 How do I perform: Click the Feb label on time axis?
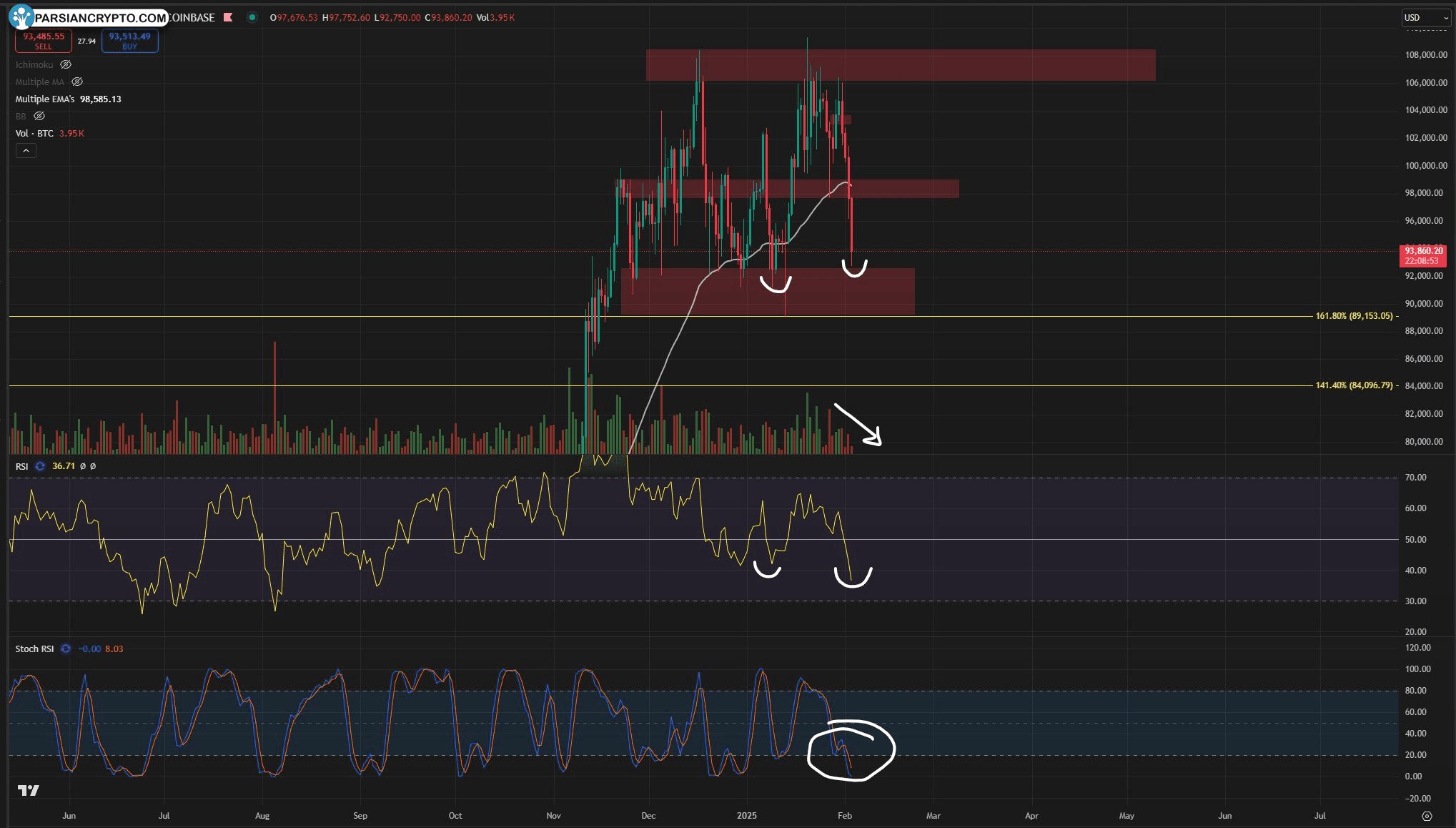pos(844,815)
